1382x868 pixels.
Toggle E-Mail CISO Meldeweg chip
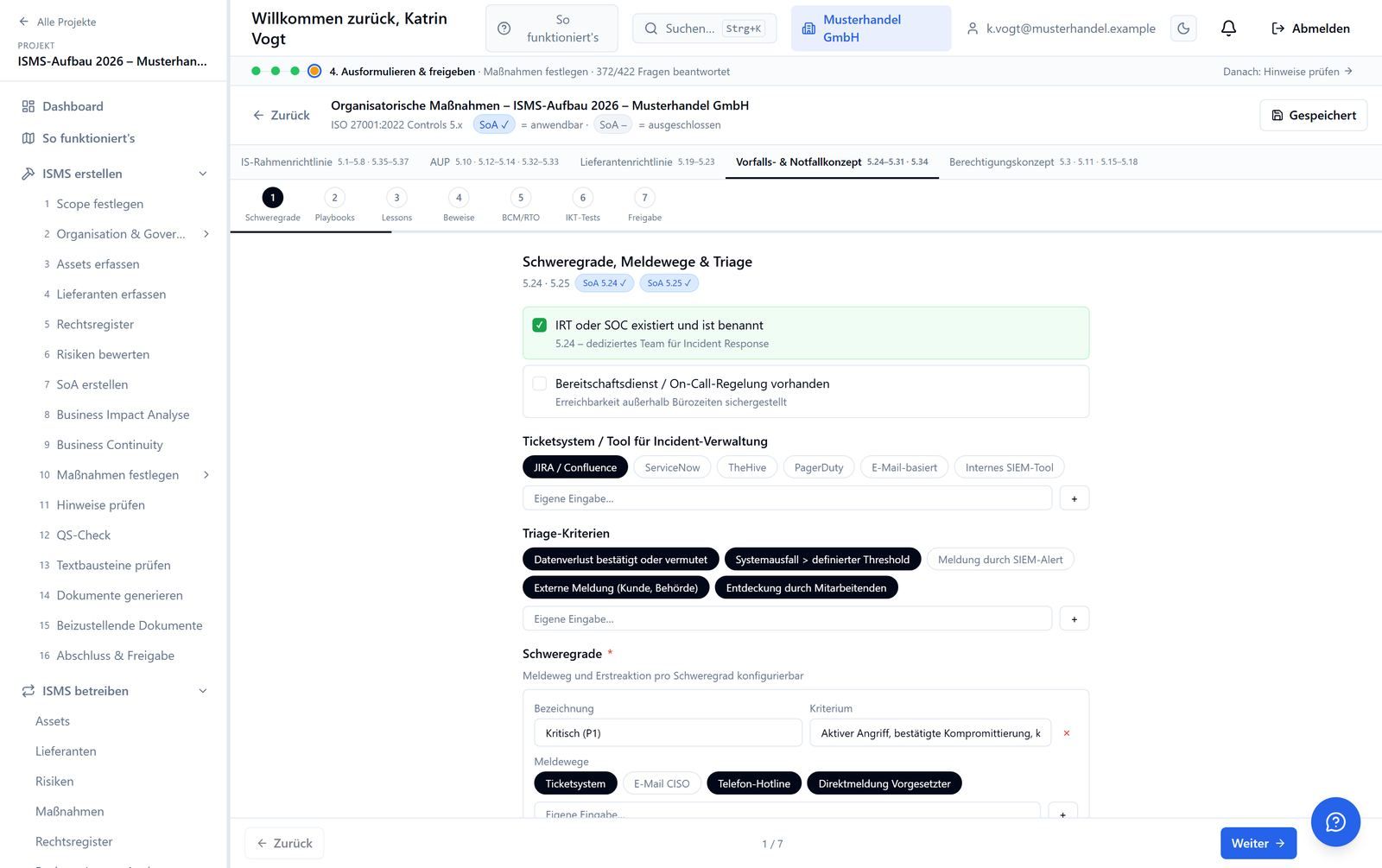tap(662, 783)
